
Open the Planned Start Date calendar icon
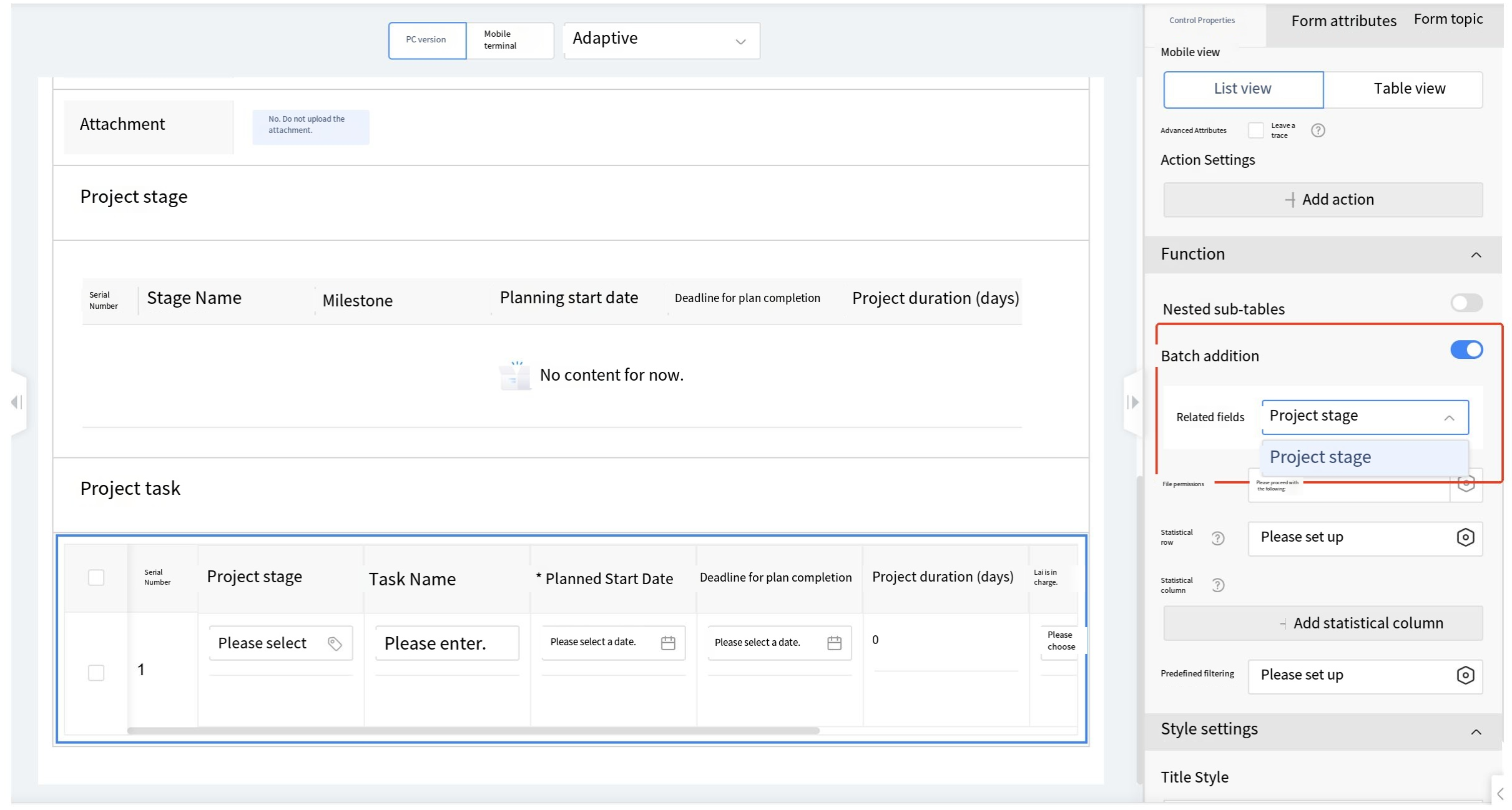point(667,643)
